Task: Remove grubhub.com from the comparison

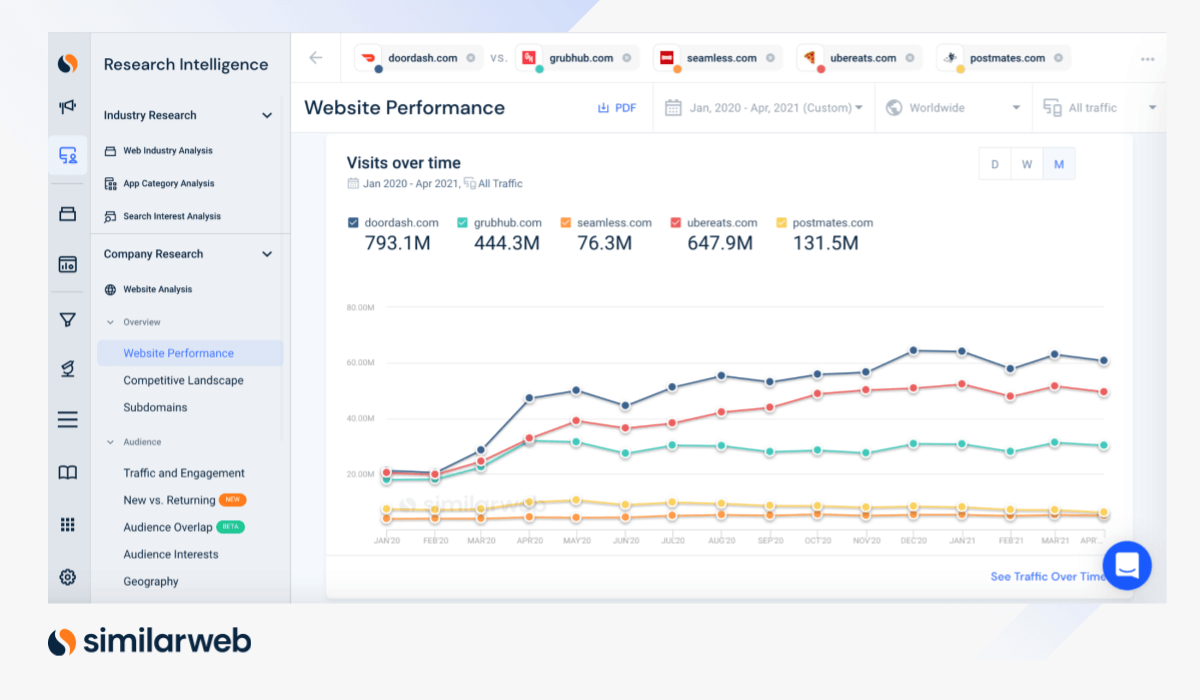Action: pyautogui.click(x=626, y=58)
